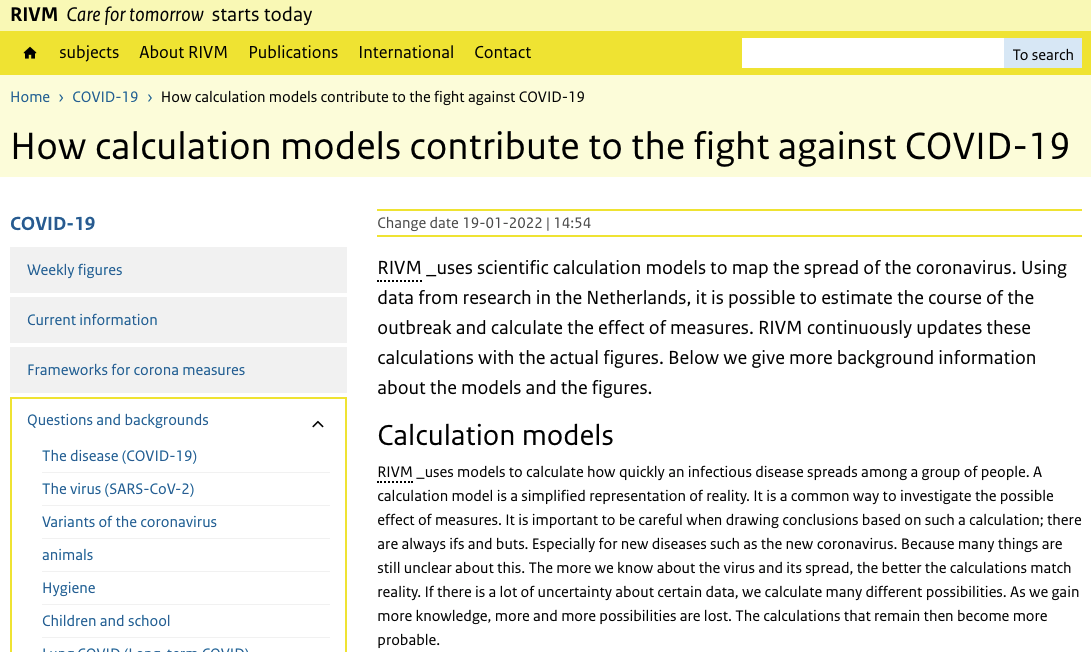
Task: Open Frameworks for corona measures
Action: coord(178,370)
